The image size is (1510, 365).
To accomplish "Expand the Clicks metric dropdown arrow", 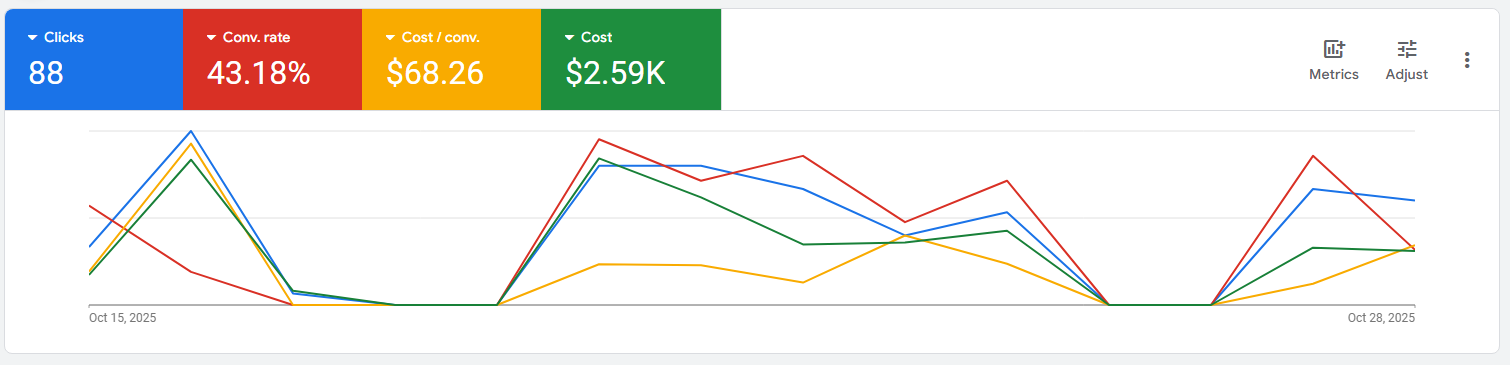I will tap(32, 38).
